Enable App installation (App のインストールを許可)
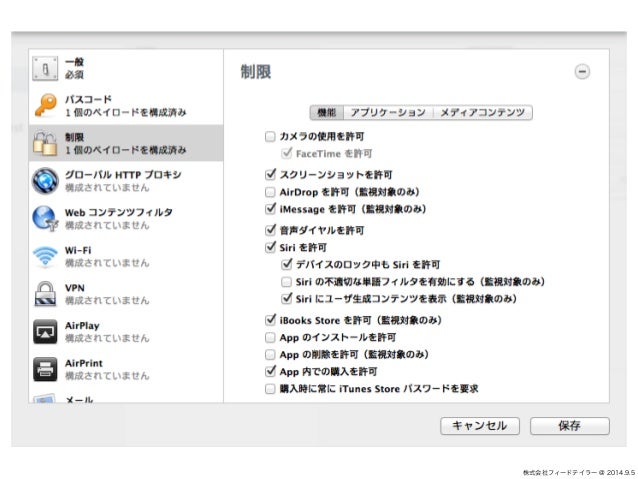This screenshot has height=479, width=638. coord(270,337)
